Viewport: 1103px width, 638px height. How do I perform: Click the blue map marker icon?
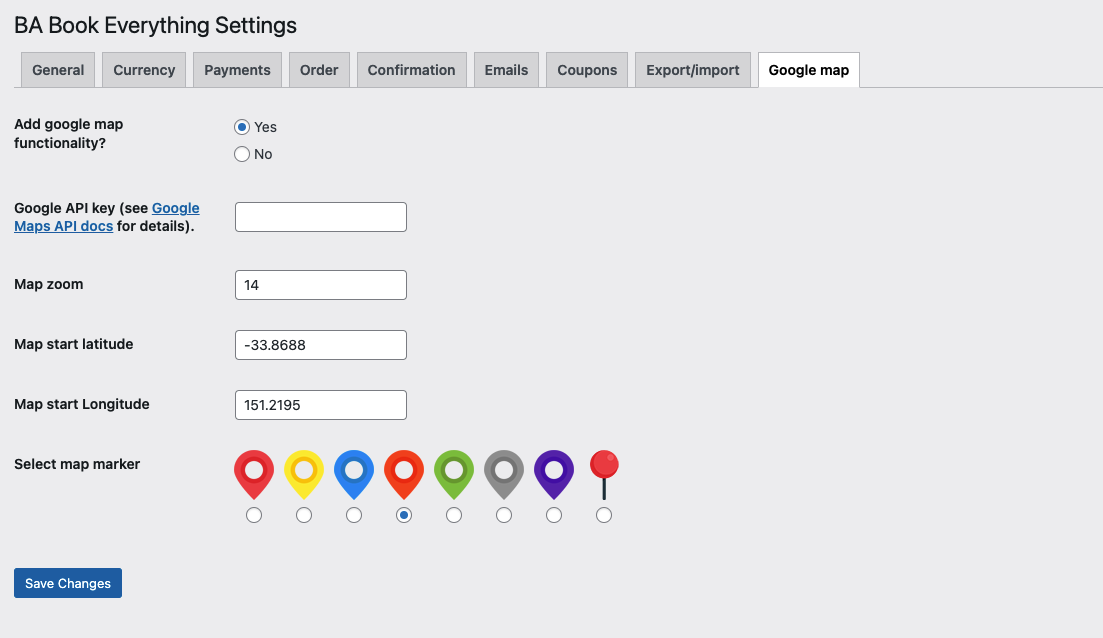pyautogui.click(x=354, y=474)
